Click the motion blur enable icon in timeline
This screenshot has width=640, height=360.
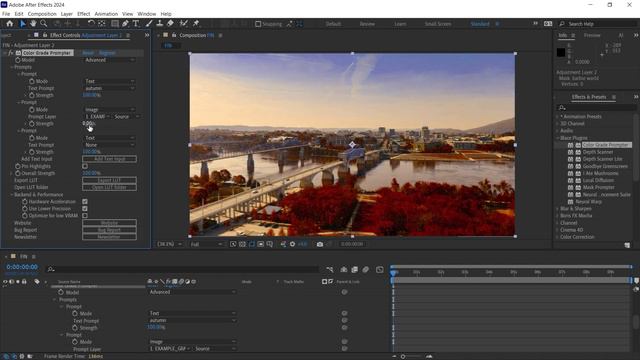[x=366, y=269]
